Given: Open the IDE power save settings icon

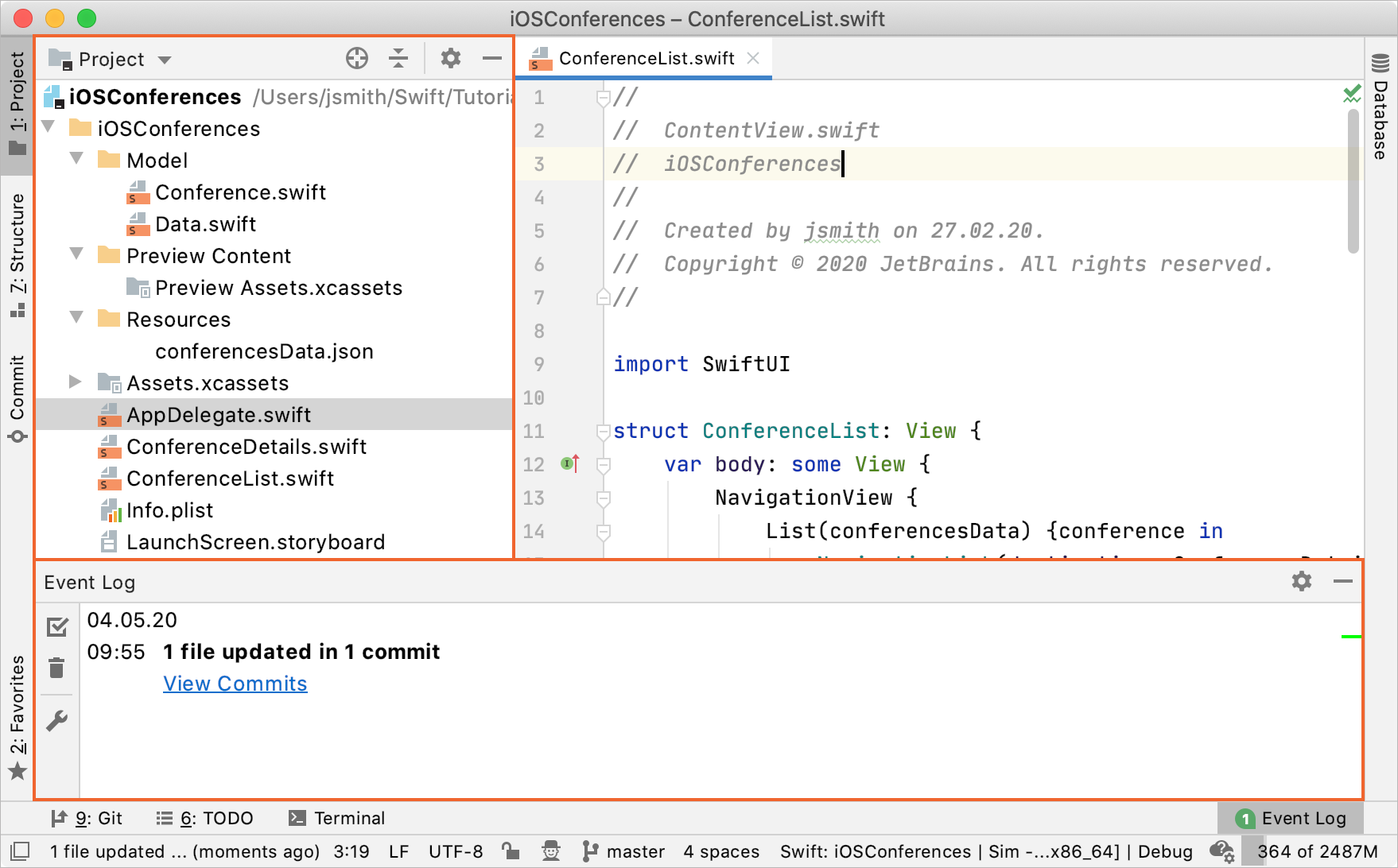Looking at the screenshot, I should 1221,851.
